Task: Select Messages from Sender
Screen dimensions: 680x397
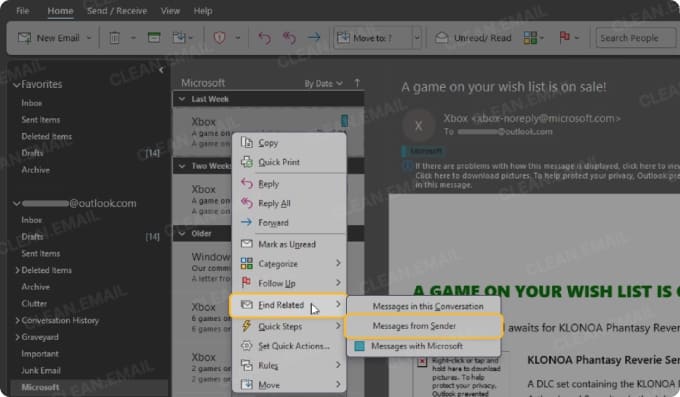Action: coord(424,326)
